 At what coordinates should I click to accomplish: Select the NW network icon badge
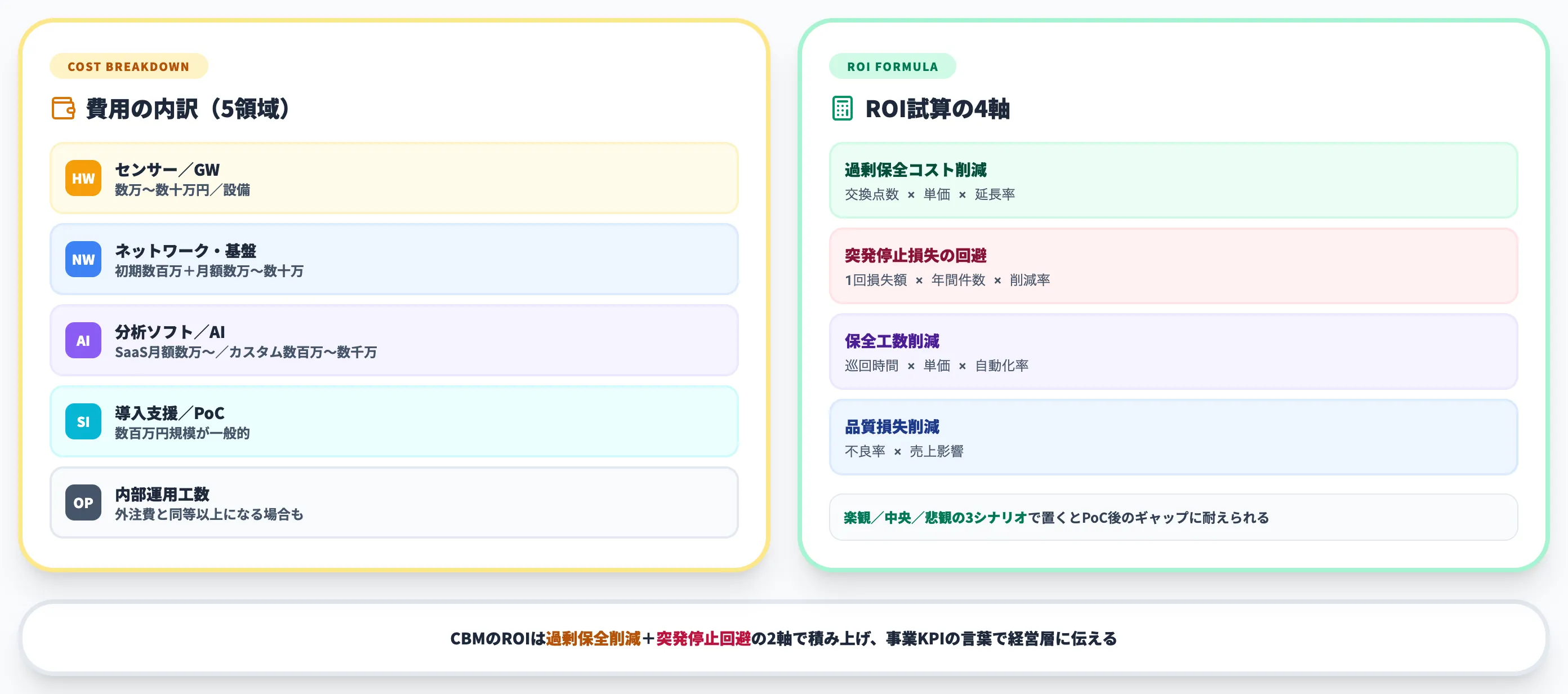pos(83,259)
